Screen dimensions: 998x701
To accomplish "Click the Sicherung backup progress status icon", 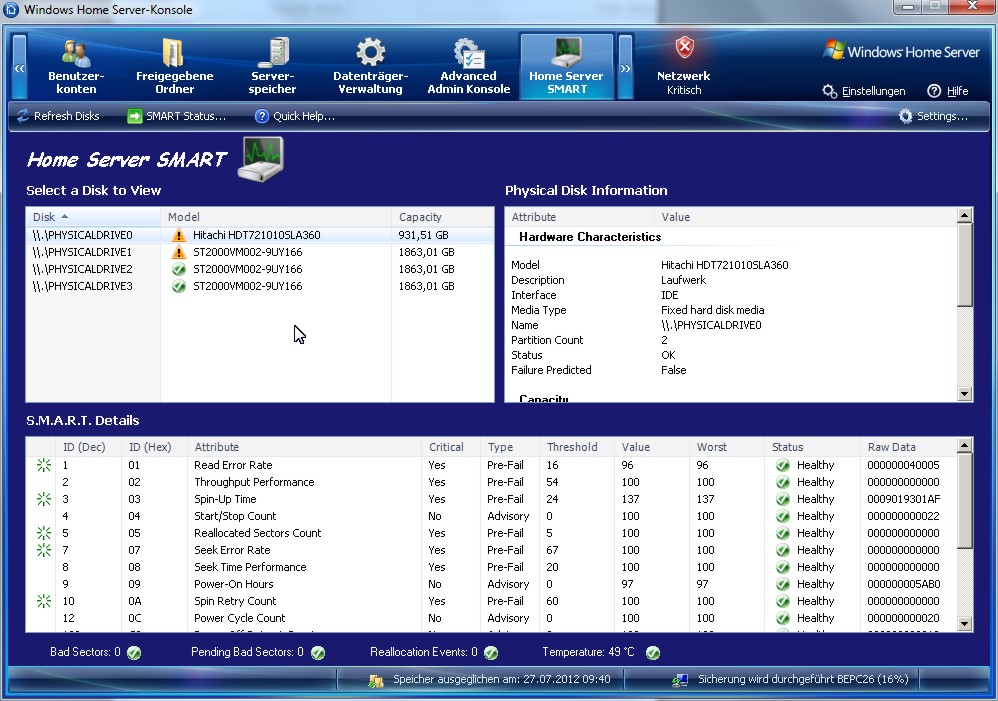I will pyautogui.click(x=680, y=681).
